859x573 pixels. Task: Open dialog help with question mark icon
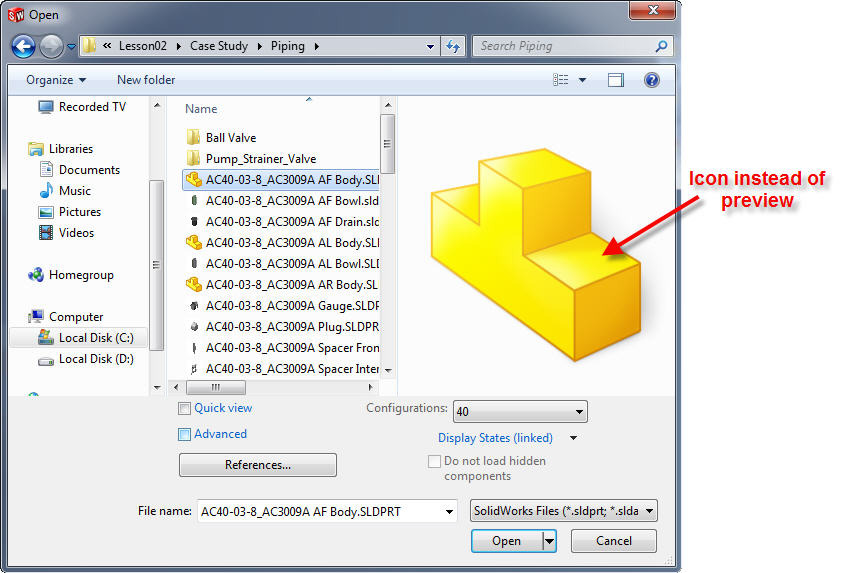pyautogui.click(x=651, y=80)
